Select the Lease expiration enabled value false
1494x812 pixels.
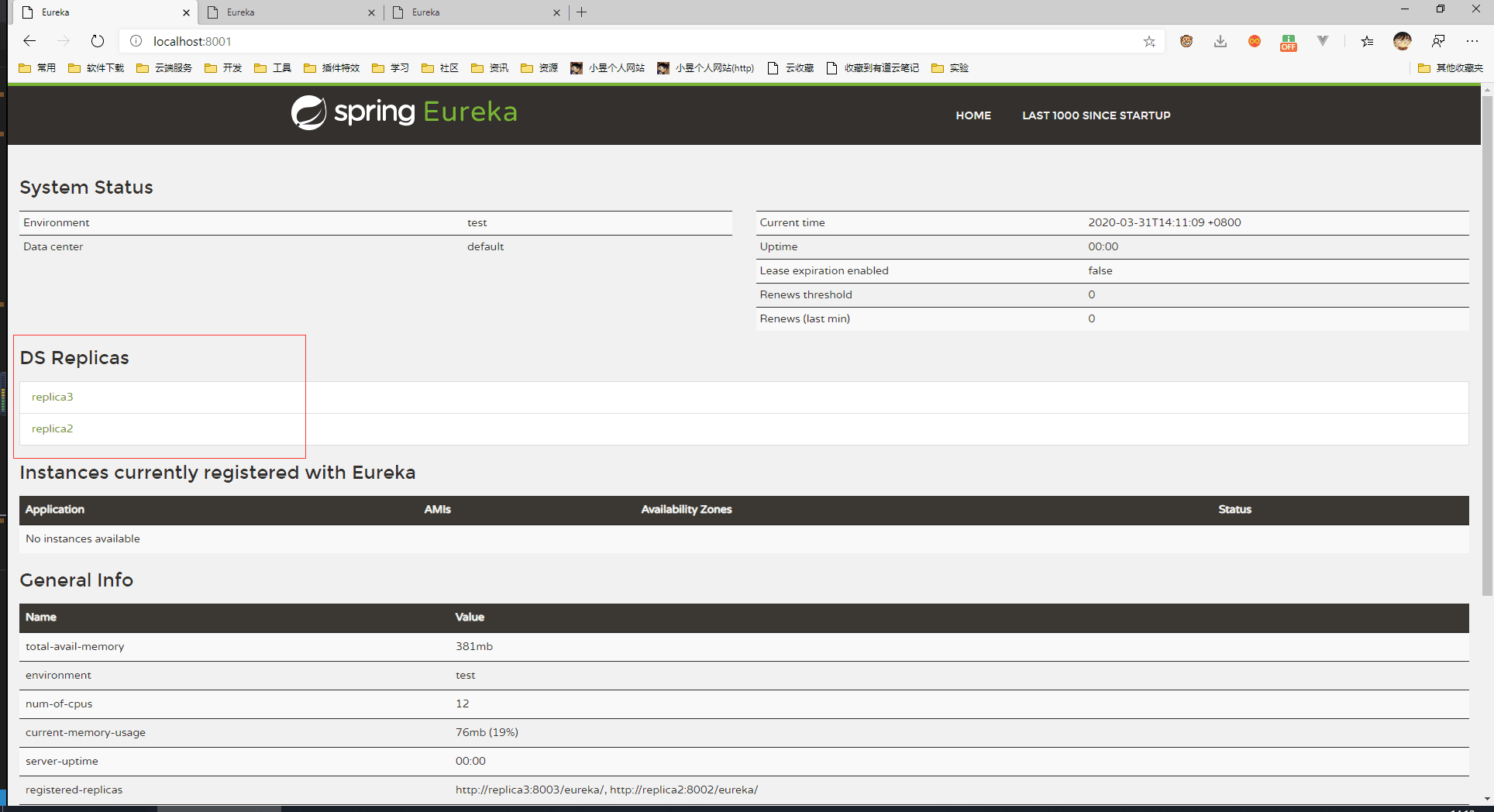[1100, 270]
